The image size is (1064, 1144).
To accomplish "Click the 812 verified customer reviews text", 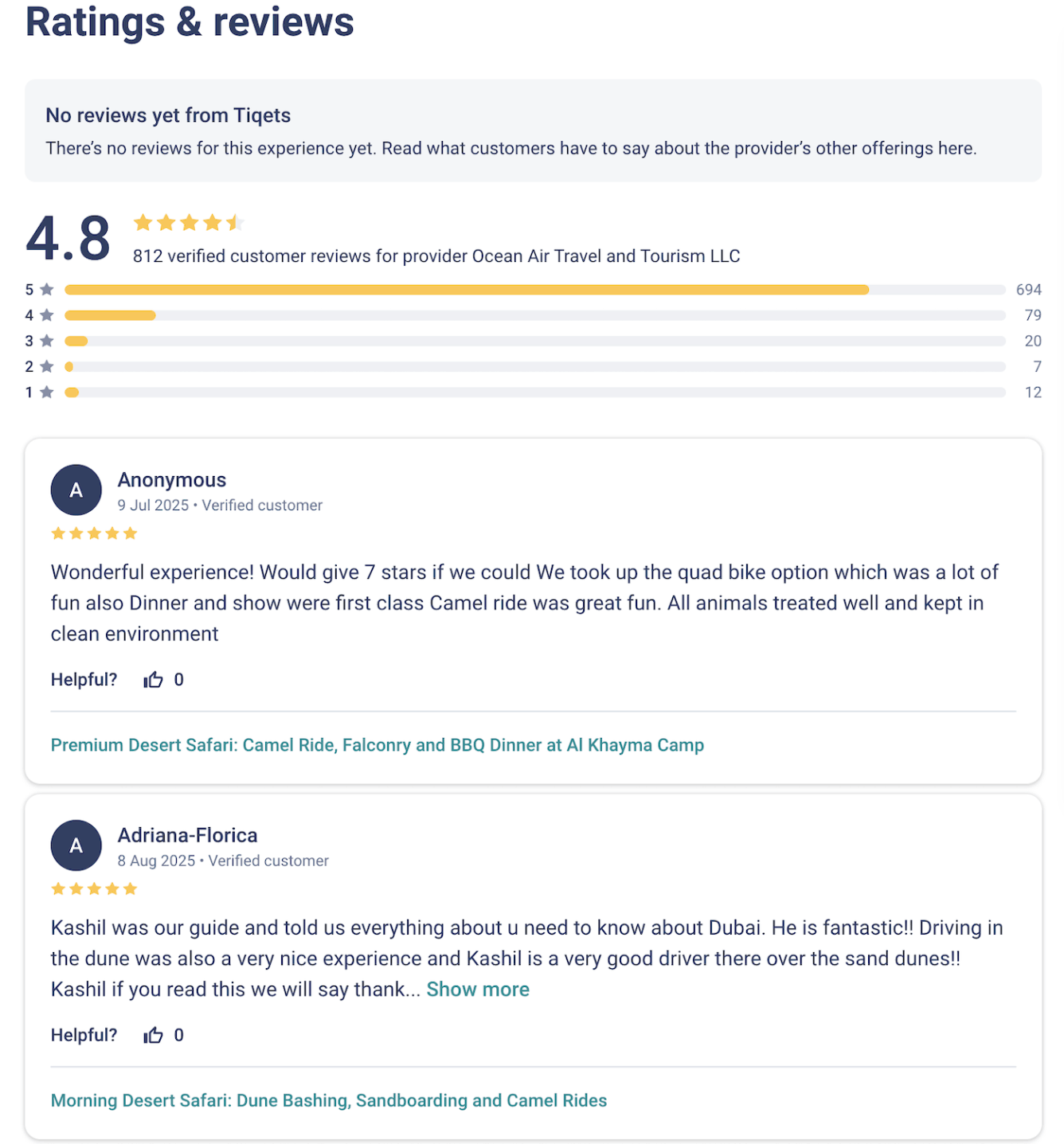I will (436, 256).
